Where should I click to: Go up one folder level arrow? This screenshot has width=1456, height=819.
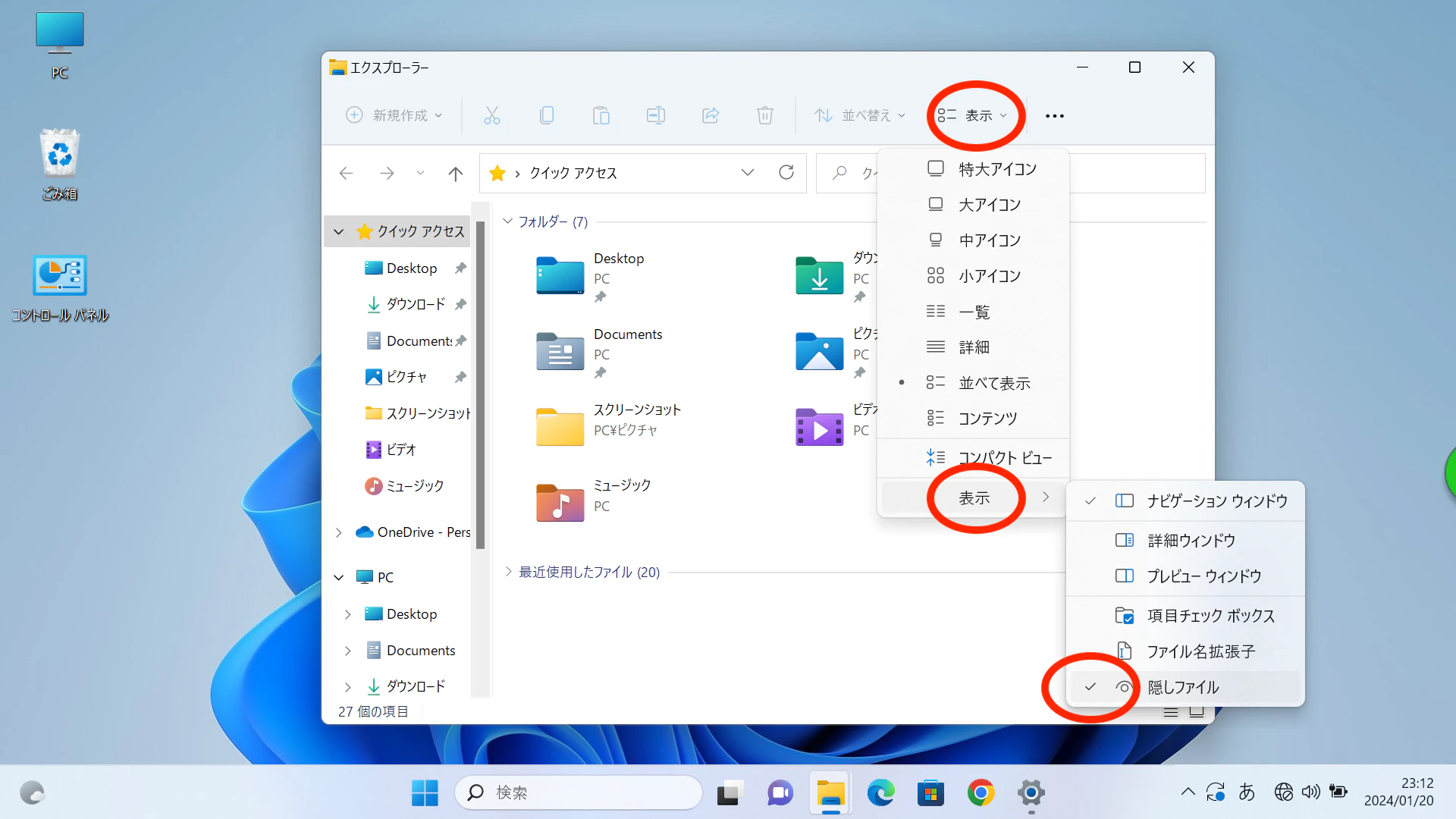[456, 174]
